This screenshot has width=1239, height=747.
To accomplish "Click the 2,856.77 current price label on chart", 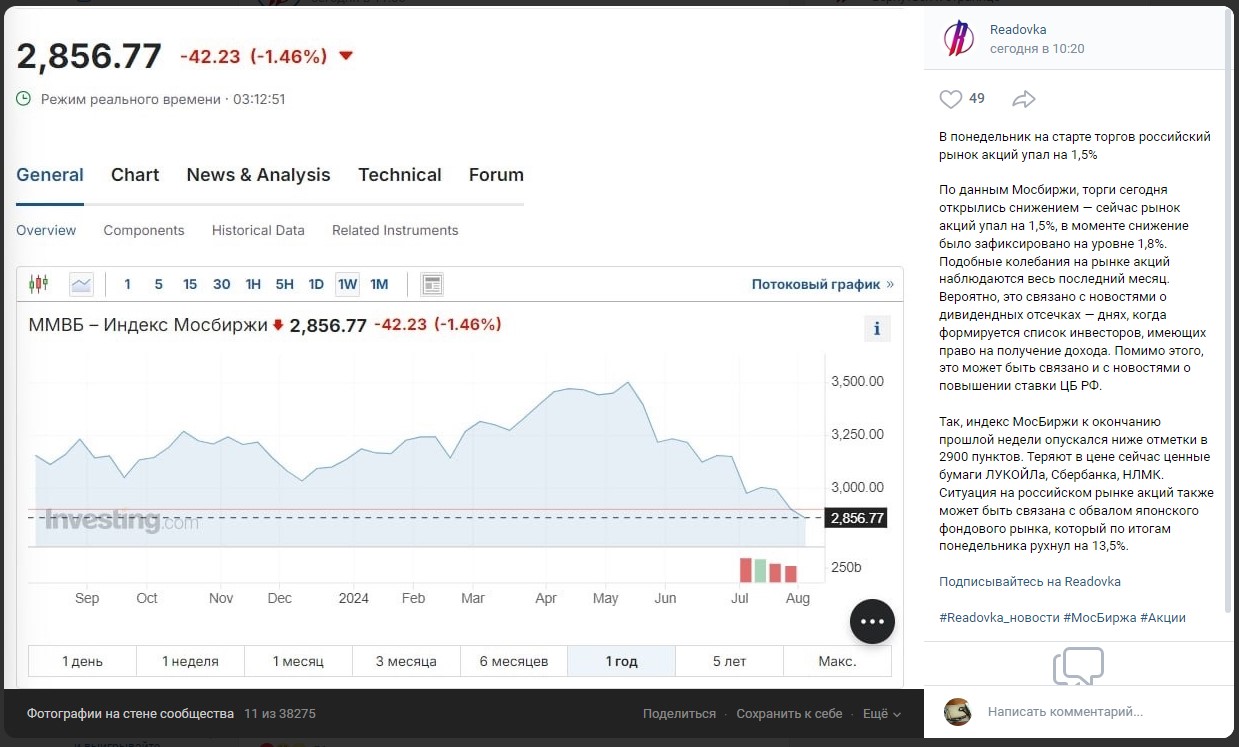I will click(x=857, y=518).
